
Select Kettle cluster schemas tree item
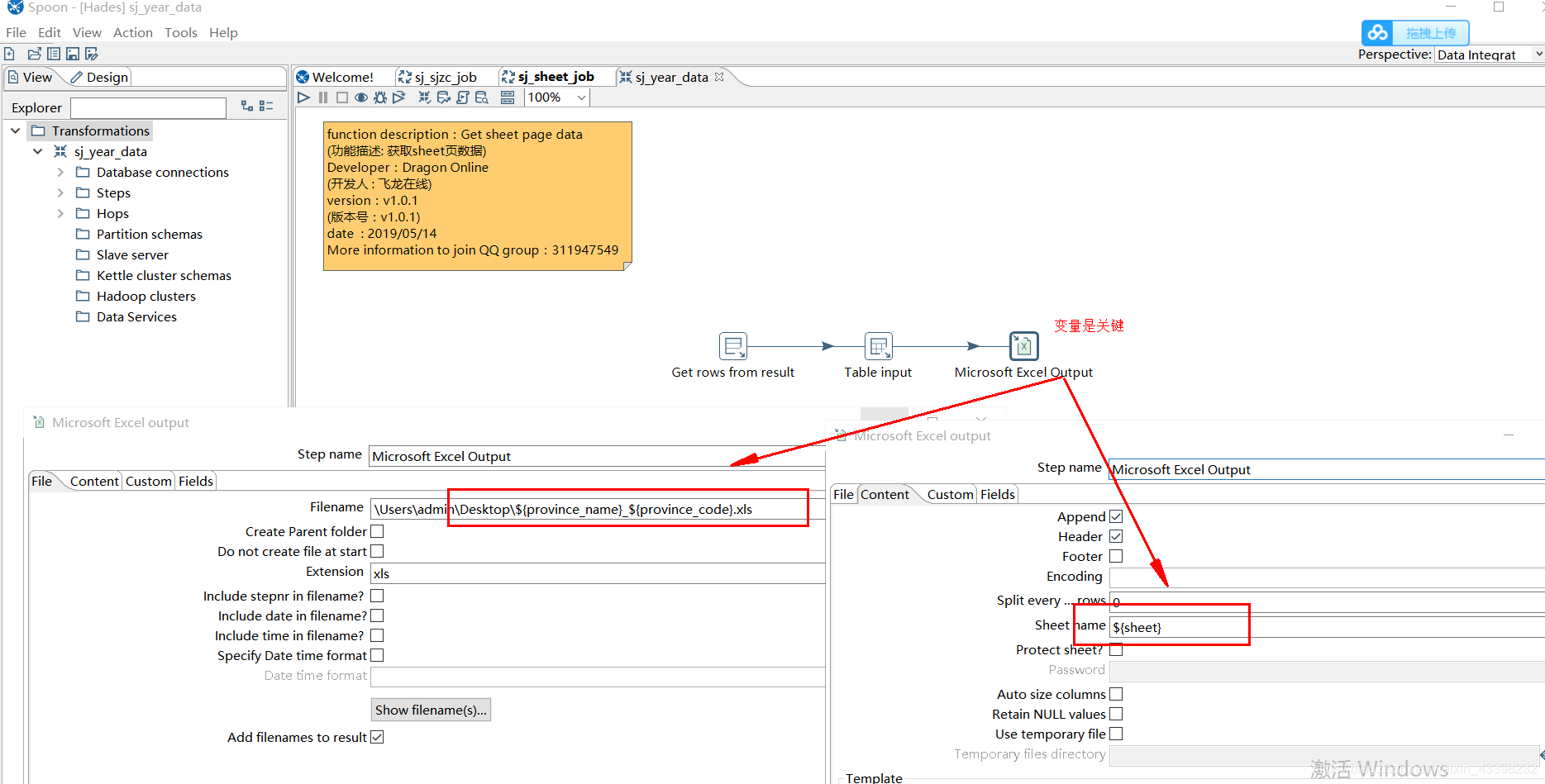[x=164, y=275]
